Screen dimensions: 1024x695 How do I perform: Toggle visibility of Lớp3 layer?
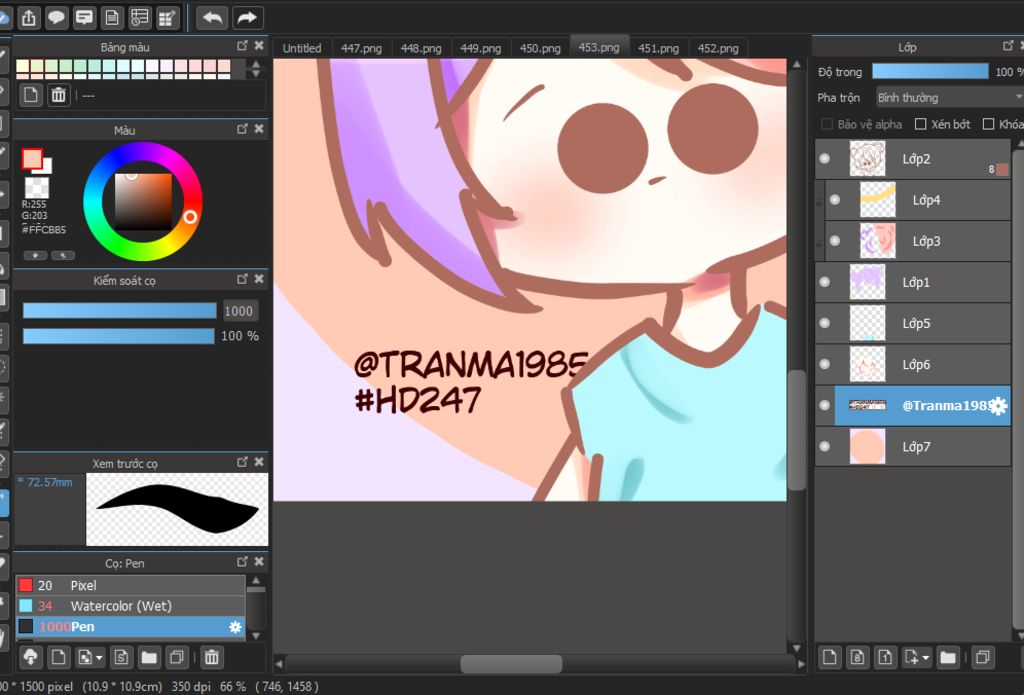[835, 241]
